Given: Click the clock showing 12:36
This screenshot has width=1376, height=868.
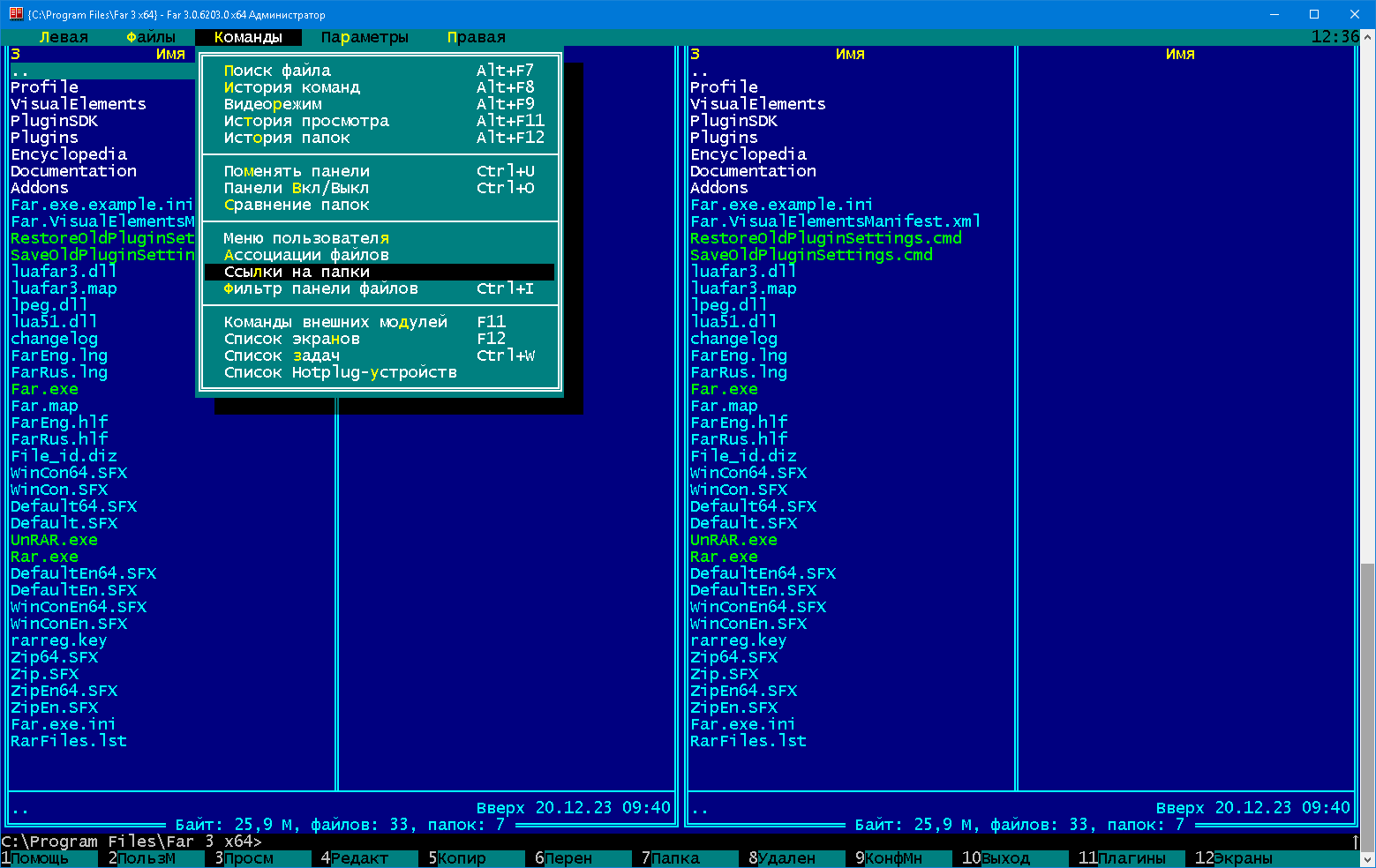Looking at the screenshot, I should coord(1335,37).
